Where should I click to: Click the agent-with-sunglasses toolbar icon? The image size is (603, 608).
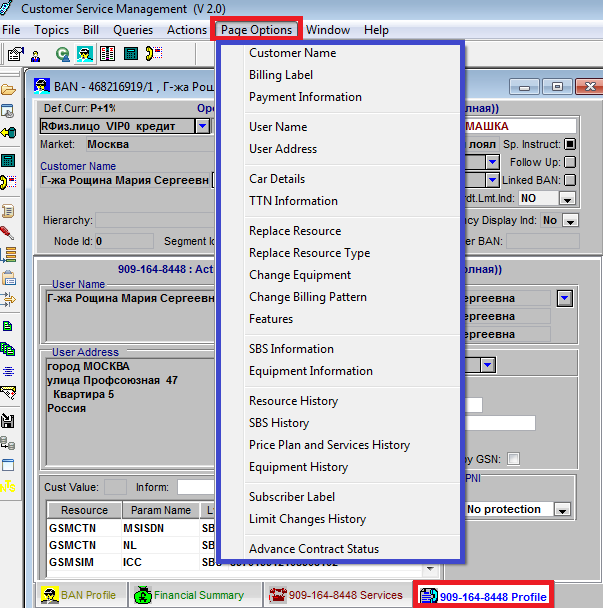pyautogui.click(x=85, y=54)
